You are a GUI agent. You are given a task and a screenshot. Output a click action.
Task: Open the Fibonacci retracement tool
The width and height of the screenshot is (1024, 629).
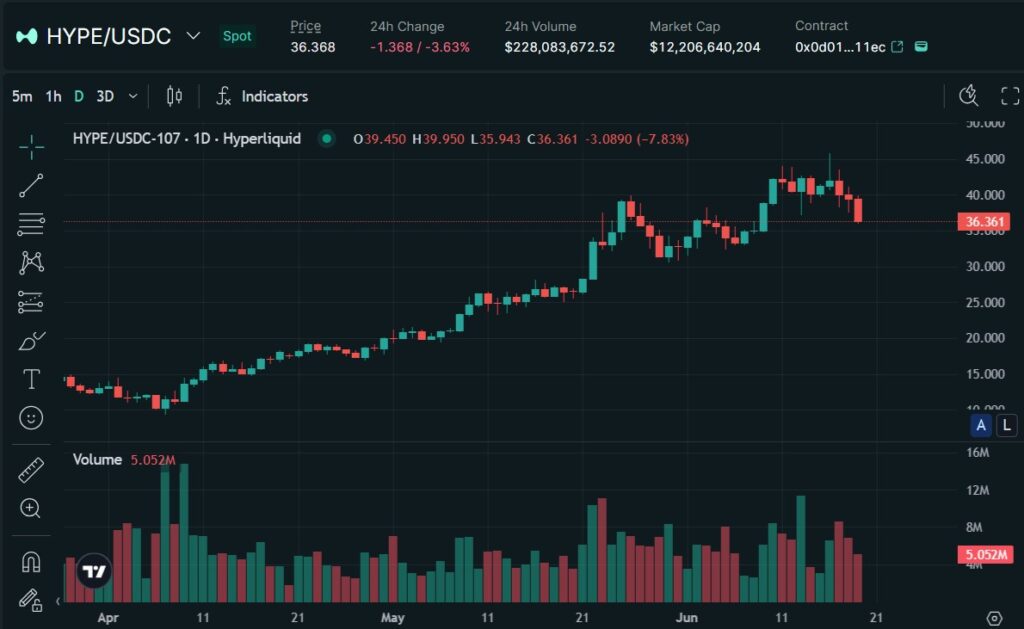[31, 224]
